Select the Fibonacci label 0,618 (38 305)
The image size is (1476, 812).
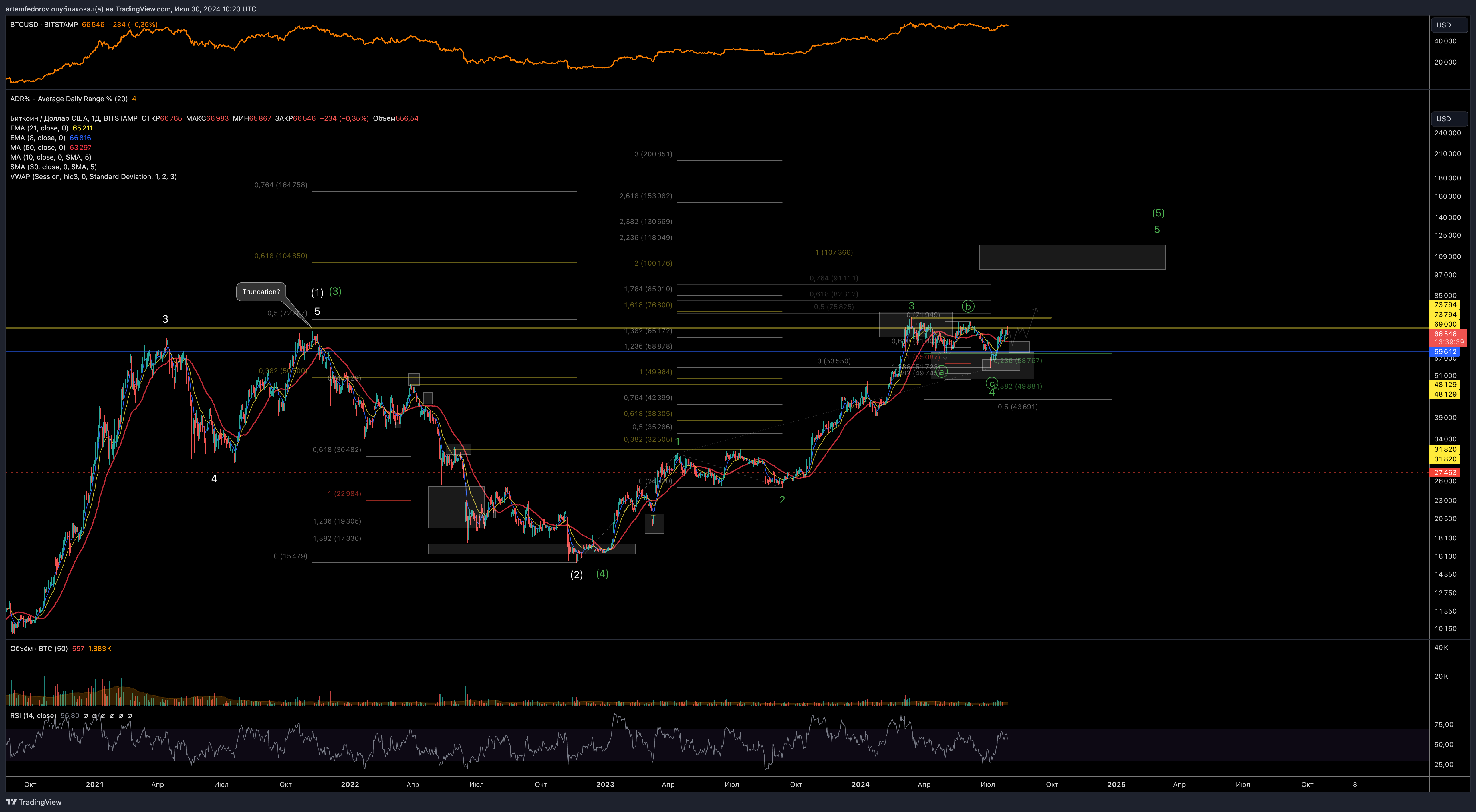click(x=648, y=414)
